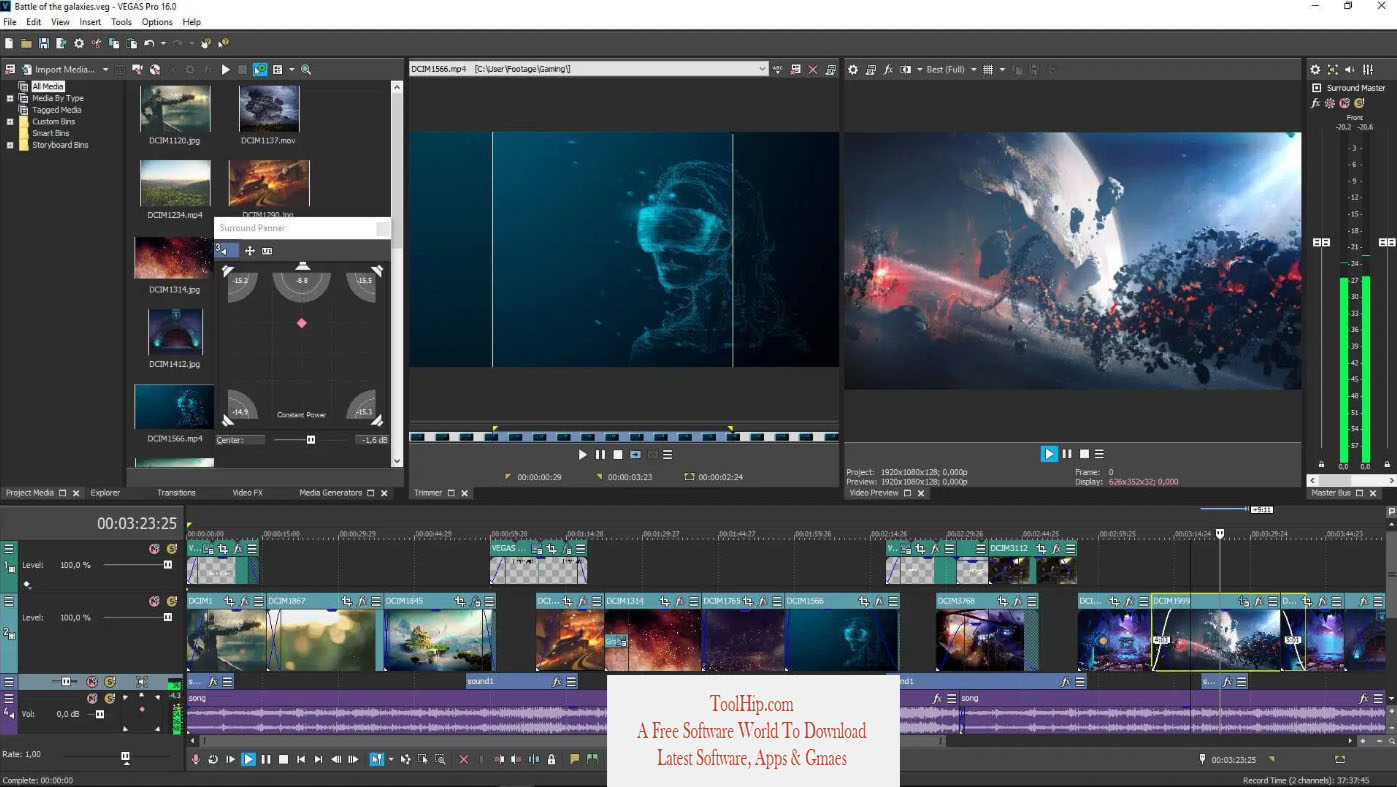Image resolution: width=1397 pixels, height=787 pixels.
Task: Open Import Media dropdown arrow
Action: [x=105, y=70]
